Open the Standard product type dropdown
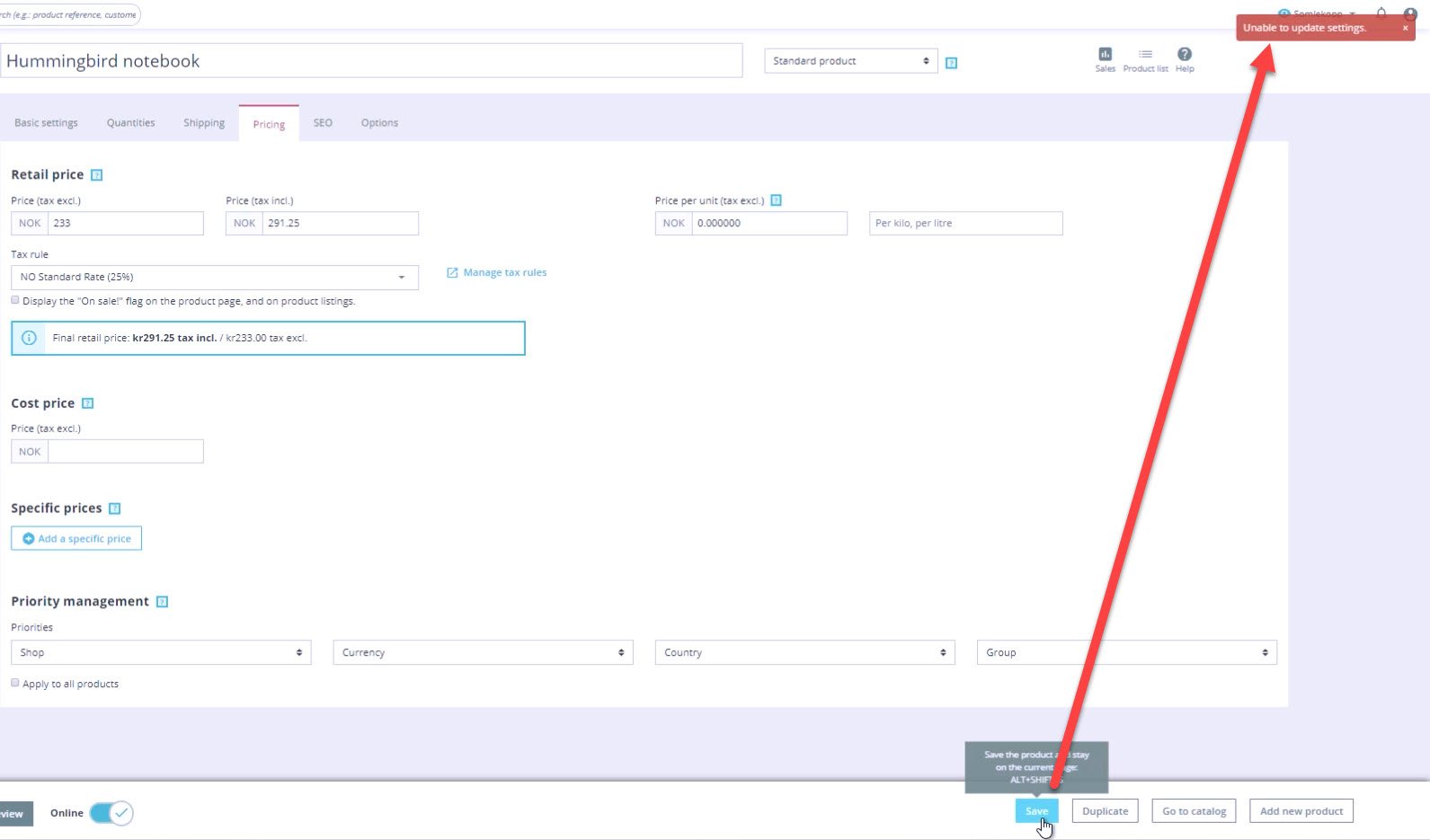 pyautogui.click(x=851, y=61)
